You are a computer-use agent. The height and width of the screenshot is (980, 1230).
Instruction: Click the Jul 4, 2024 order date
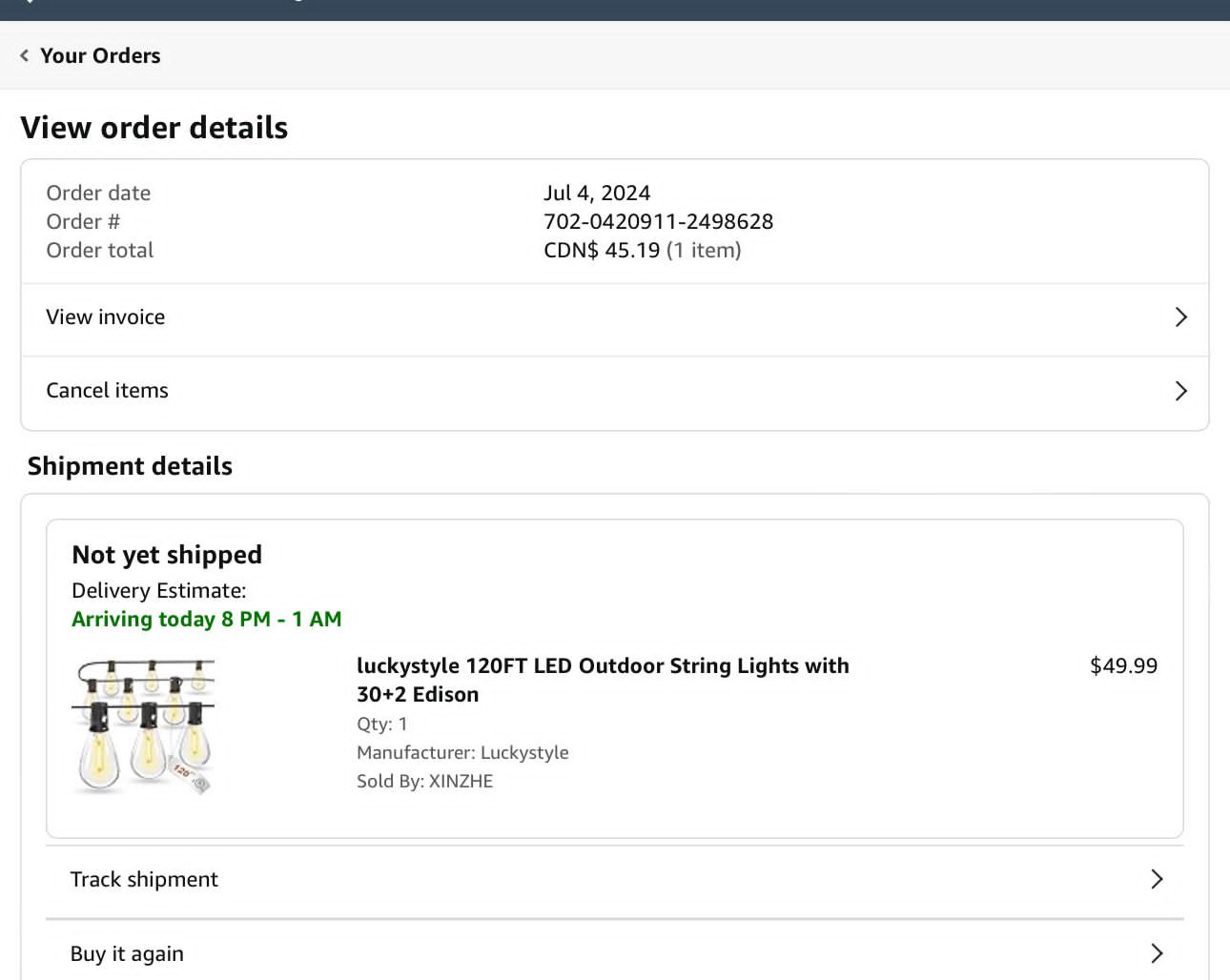click(597, 193)
